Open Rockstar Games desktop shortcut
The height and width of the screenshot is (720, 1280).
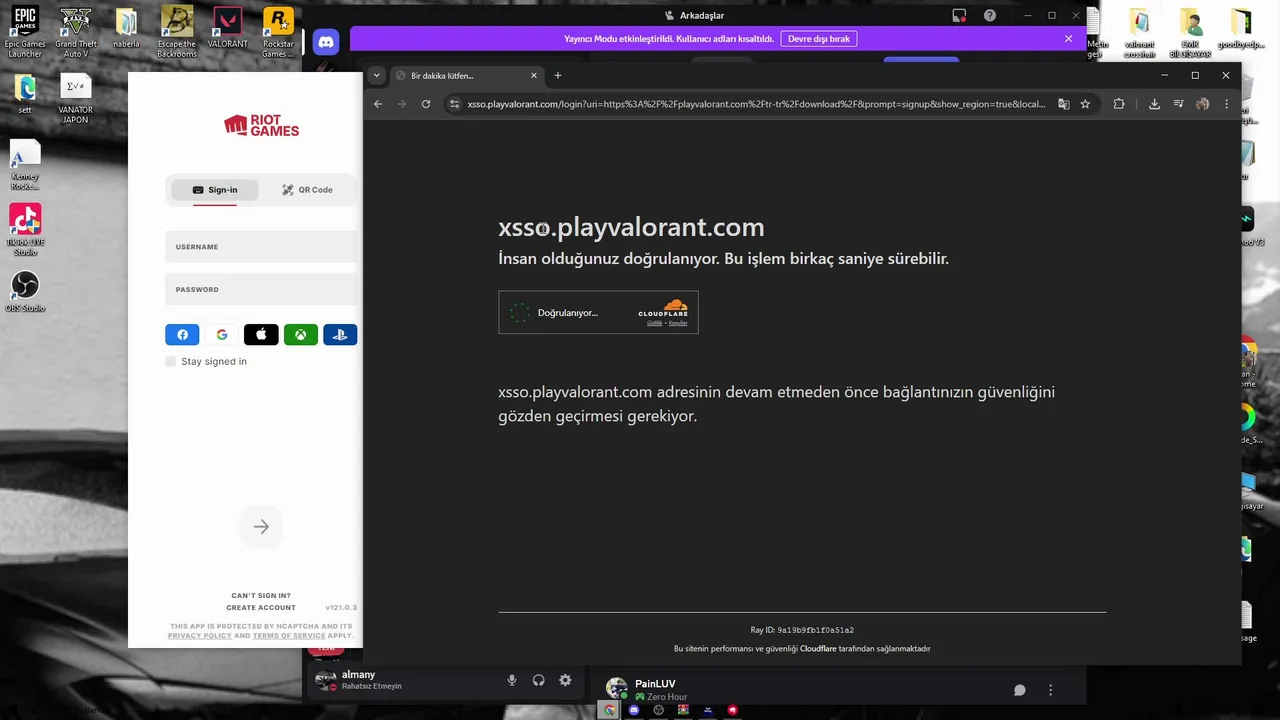coord(278,32)
